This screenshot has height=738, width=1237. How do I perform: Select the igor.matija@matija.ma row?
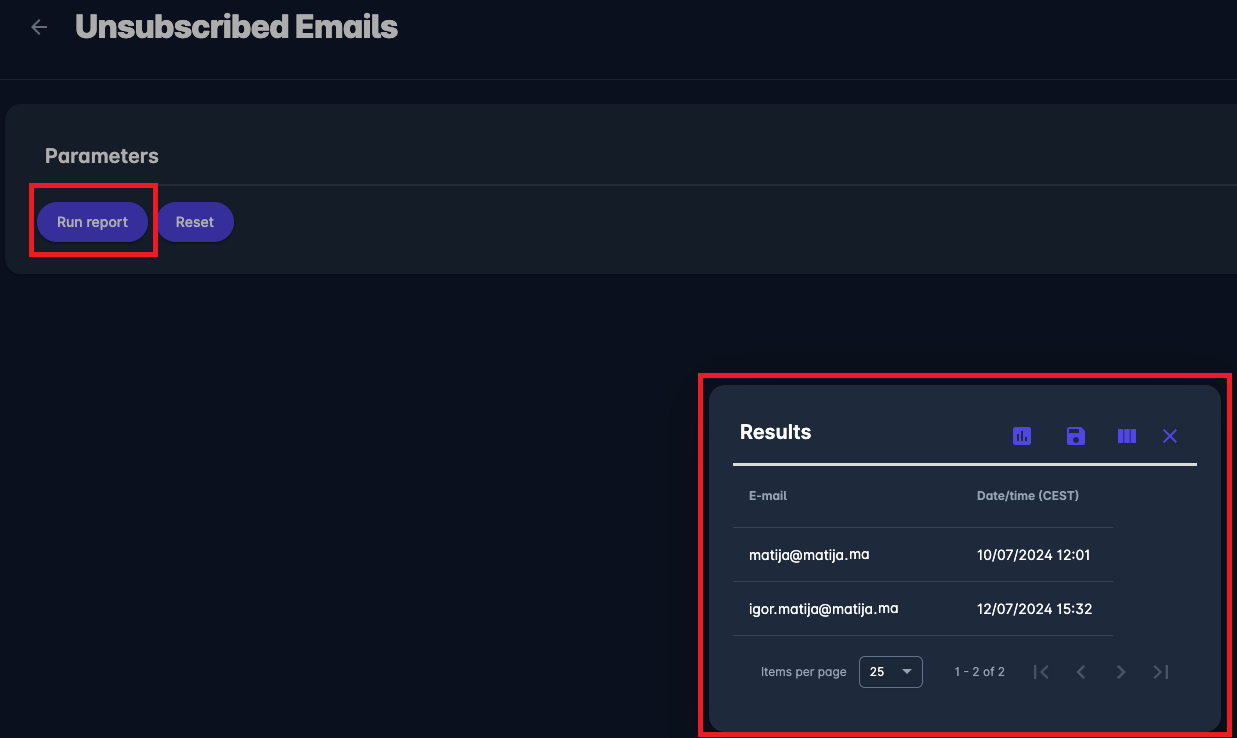(x=823, y=608)
